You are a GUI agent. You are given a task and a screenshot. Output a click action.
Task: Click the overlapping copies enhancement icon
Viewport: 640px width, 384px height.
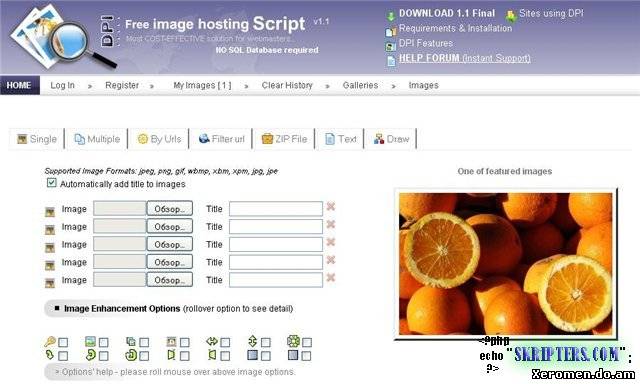[x=131, y=341]
